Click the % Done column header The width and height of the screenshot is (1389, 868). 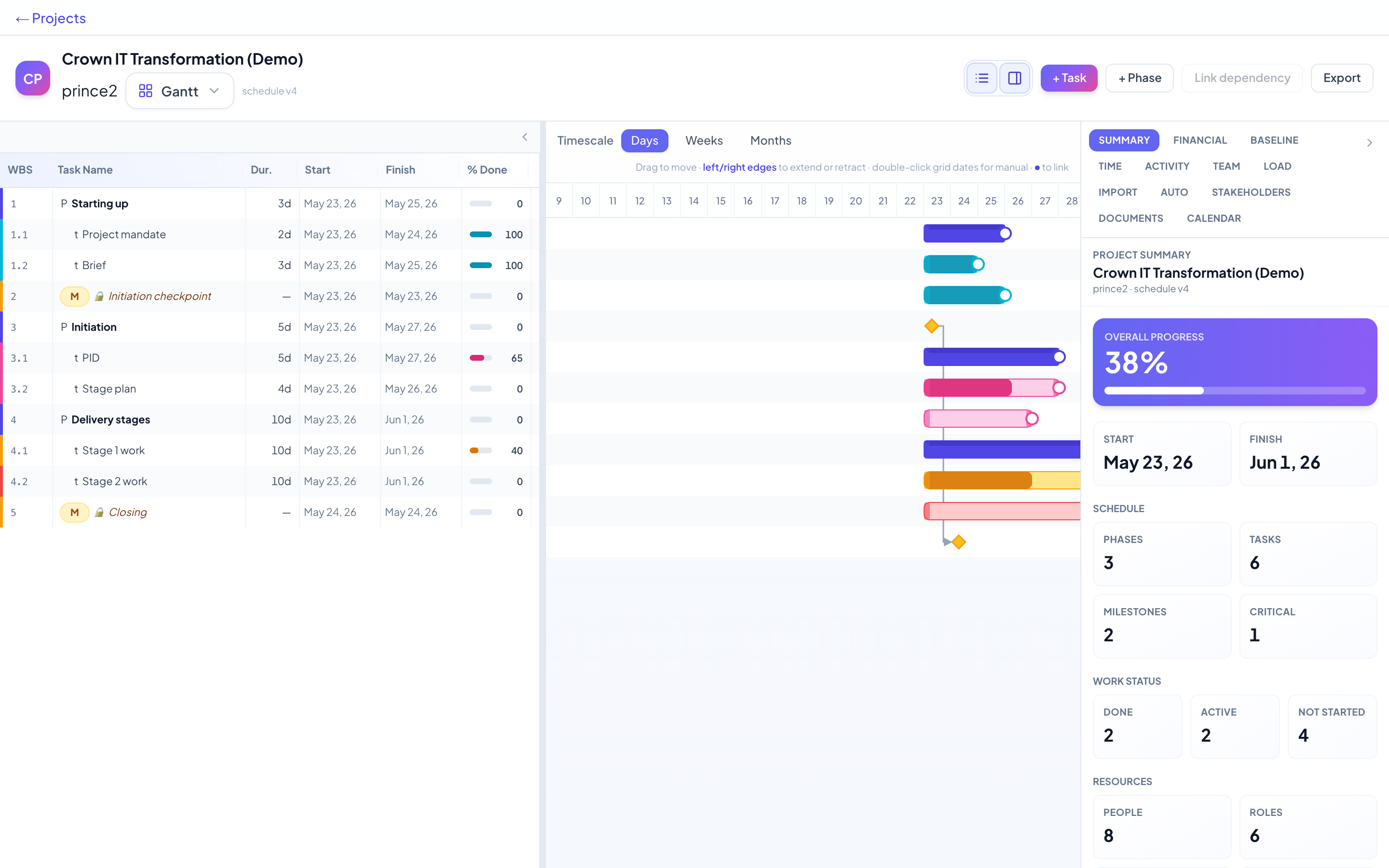coord(487,170)
